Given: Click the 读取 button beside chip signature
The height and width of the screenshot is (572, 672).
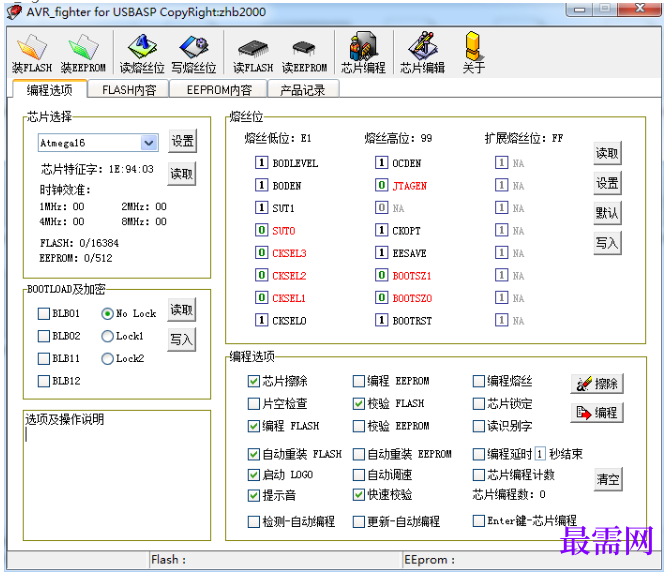Looking at the screenshot, I should click(x=182, y=174).
